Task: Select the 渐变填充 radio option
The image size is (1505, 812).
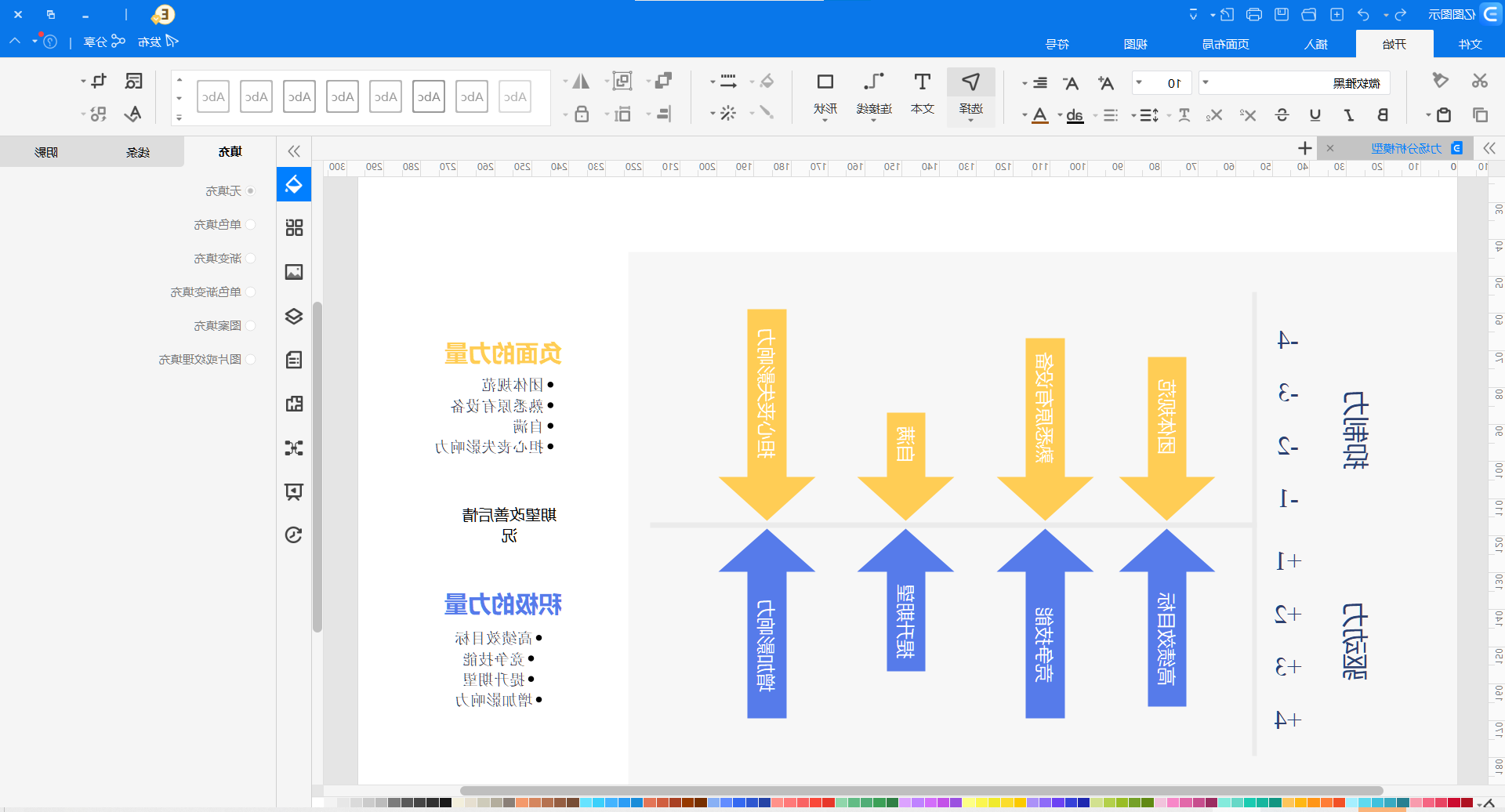Action: (251, 258)
